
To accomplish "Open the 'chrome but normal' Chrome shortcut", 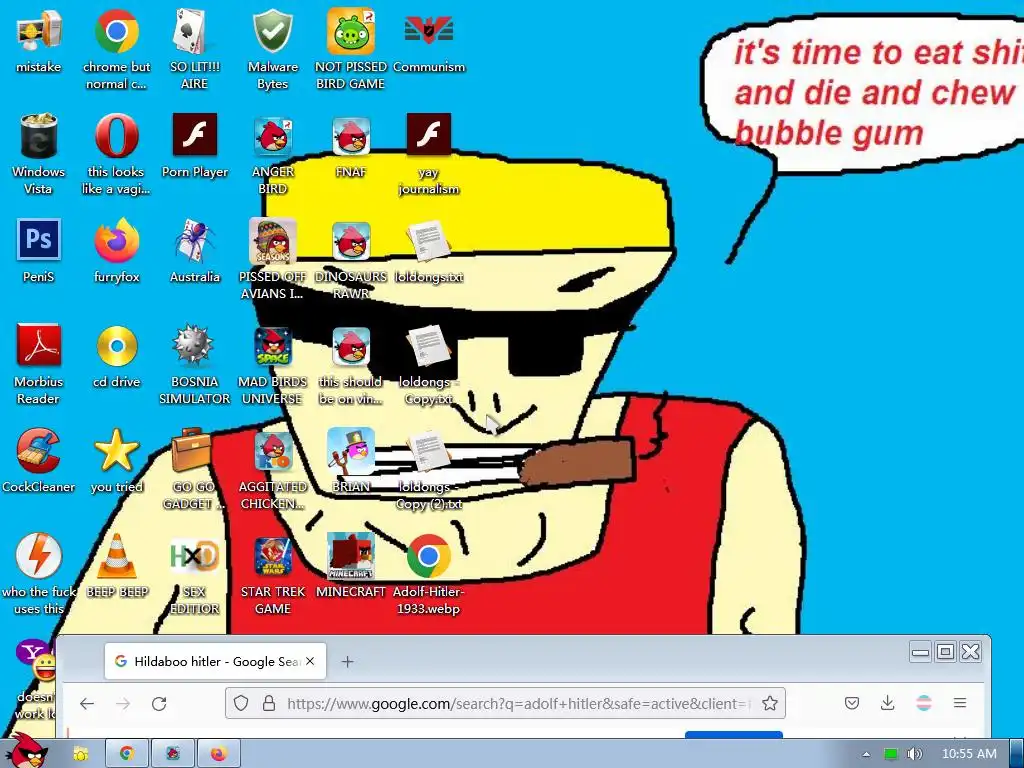I will click(x=116, y=31).
